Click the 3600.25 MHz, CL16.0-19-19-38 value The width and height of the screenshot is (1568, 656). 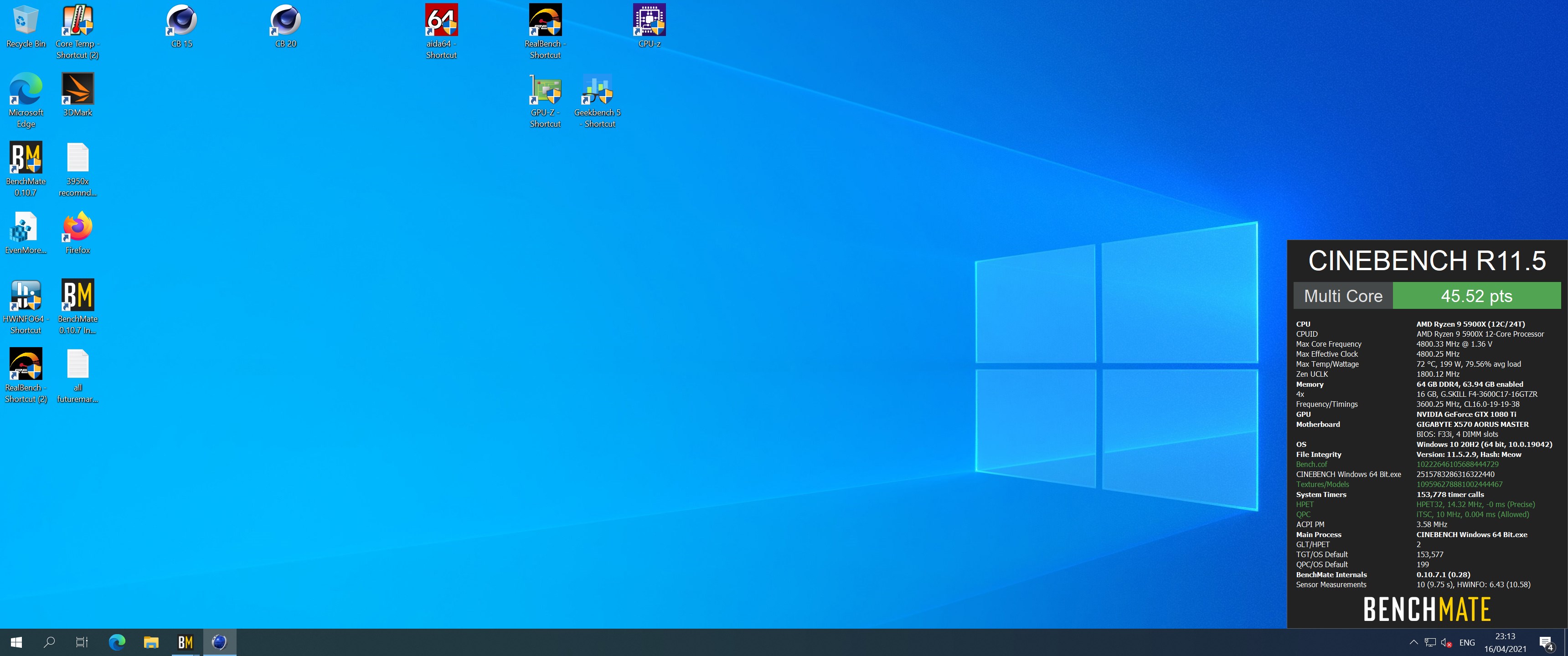tap(1468, 404)
